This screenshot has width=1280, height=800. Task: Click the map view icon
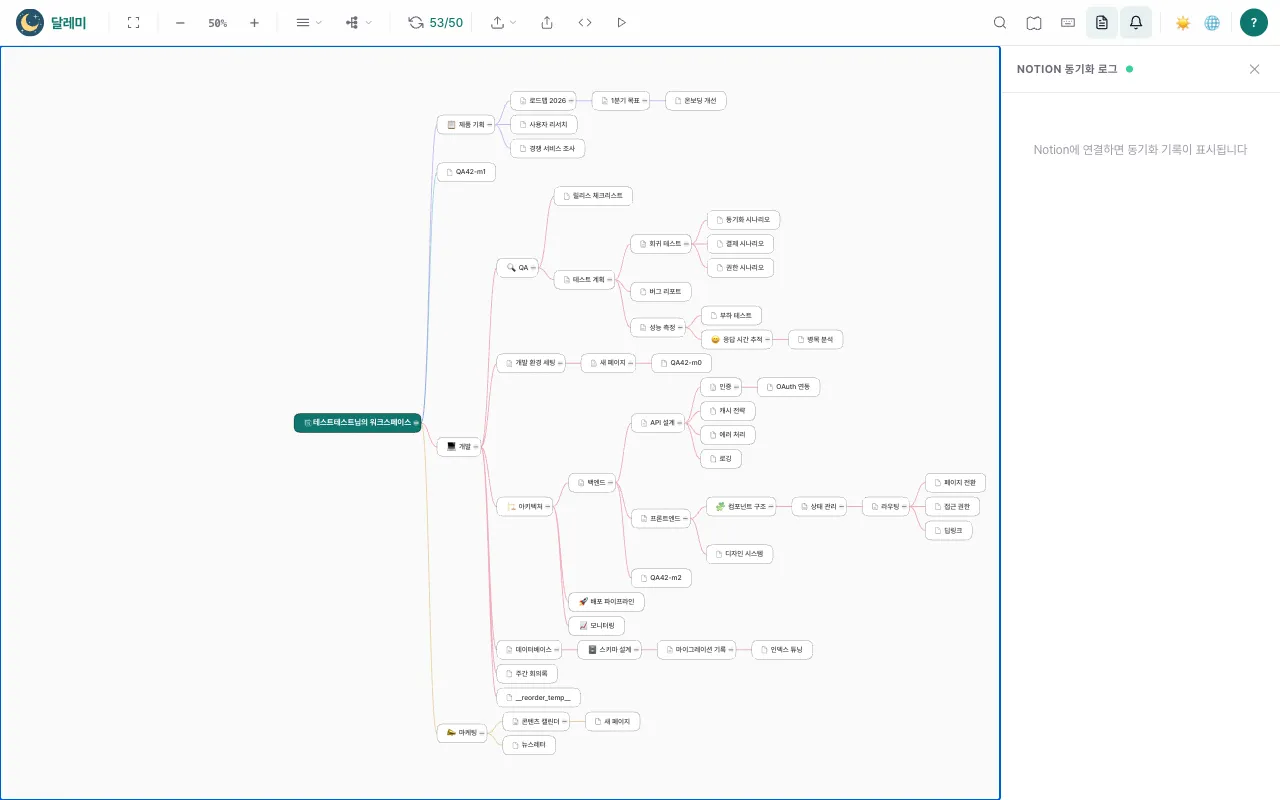[x=1034, y=22]
